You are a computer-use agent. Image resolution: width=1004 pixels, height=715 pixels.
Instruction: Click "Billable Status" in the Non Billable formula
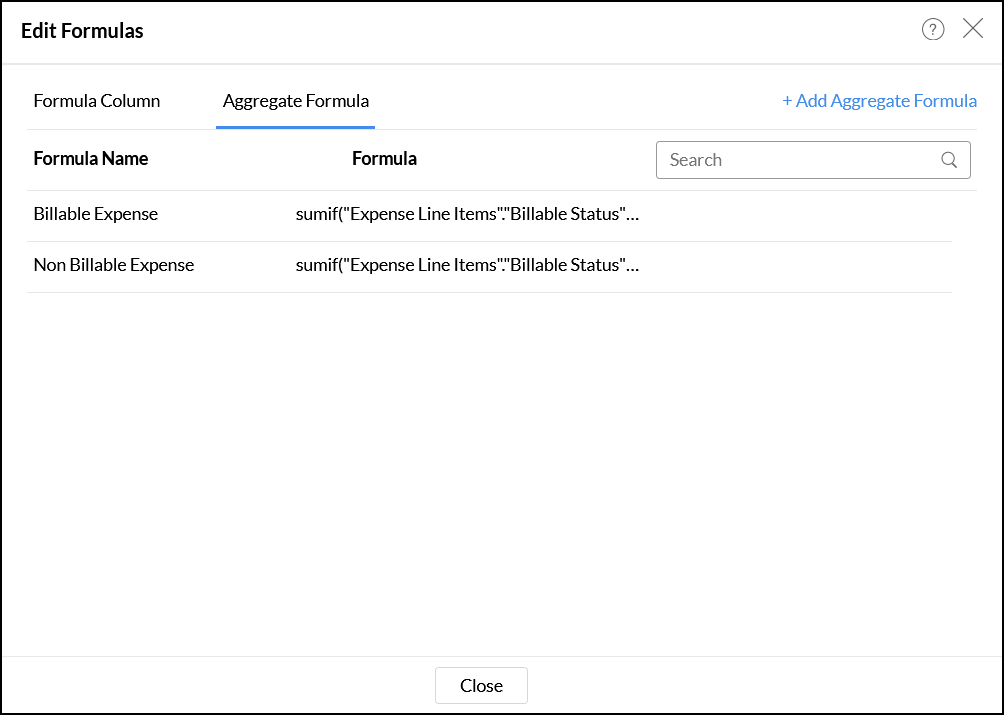tap(565, 265)
